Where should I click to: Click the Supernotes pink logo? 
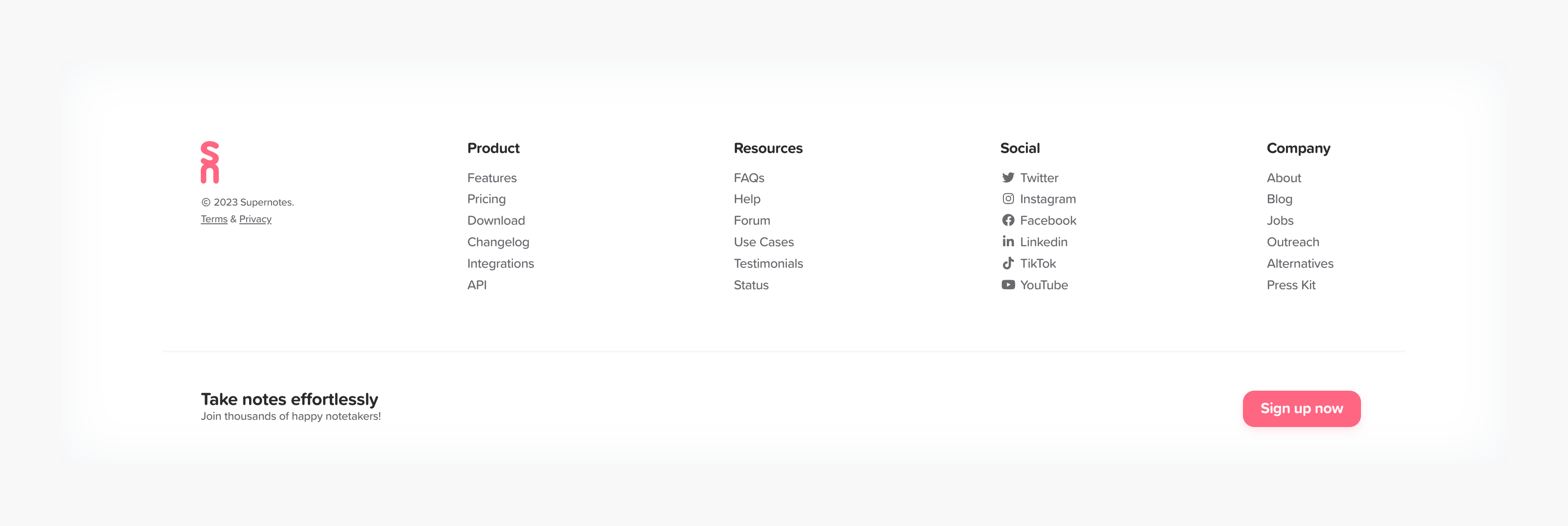click(209, 162)
